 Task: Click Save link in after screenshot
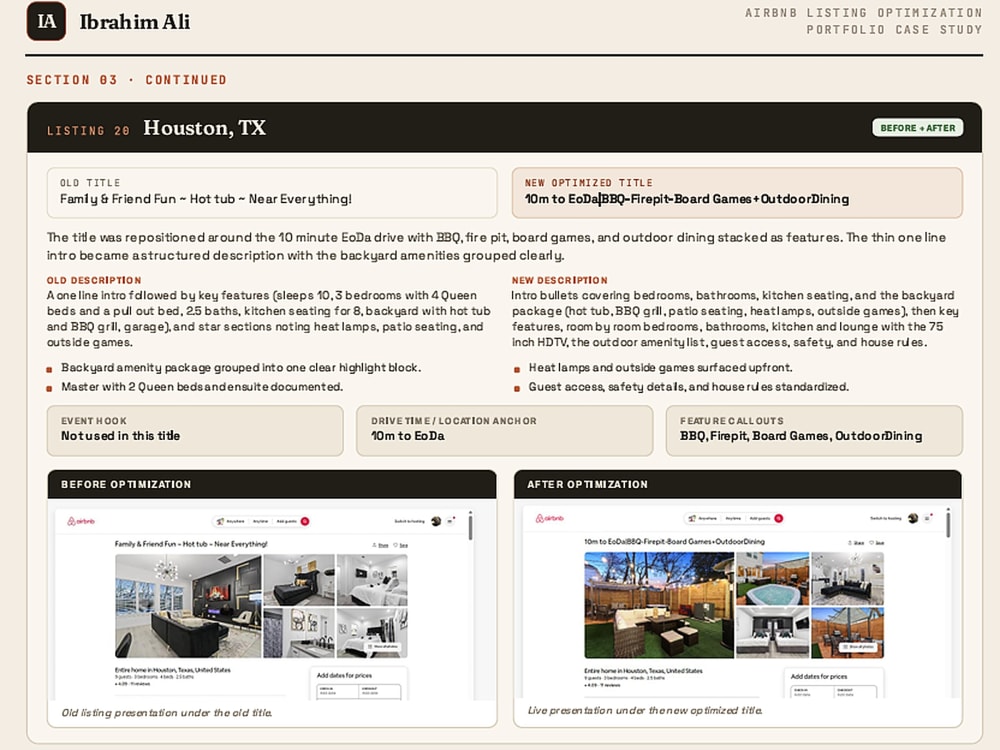877,543
